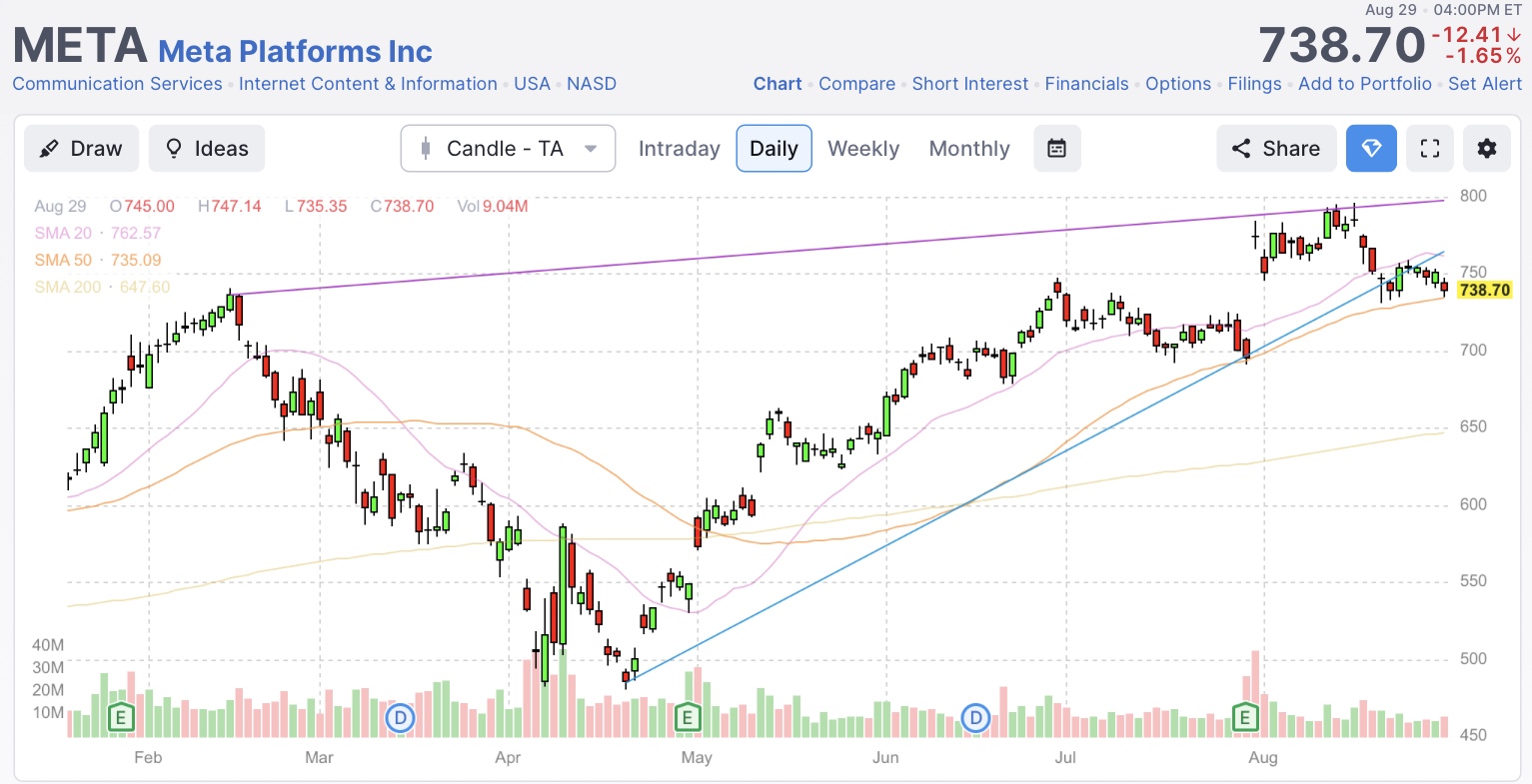The width and height of the screenshot is (1532, 784).
Task: Click the March dividend D marker
Action: (400, 717)
